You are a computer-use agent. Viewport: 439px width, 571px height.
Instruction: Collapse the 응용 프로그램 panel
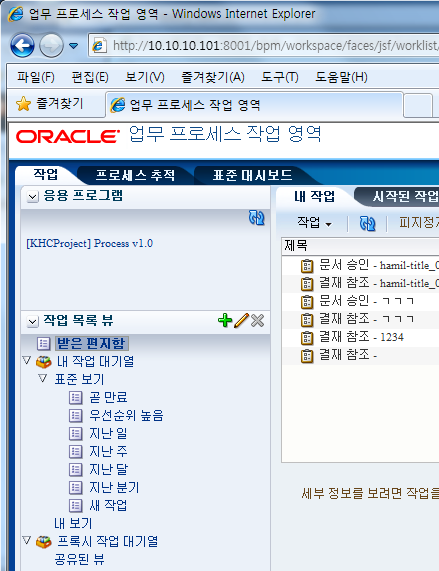click(x=33, y=197)
